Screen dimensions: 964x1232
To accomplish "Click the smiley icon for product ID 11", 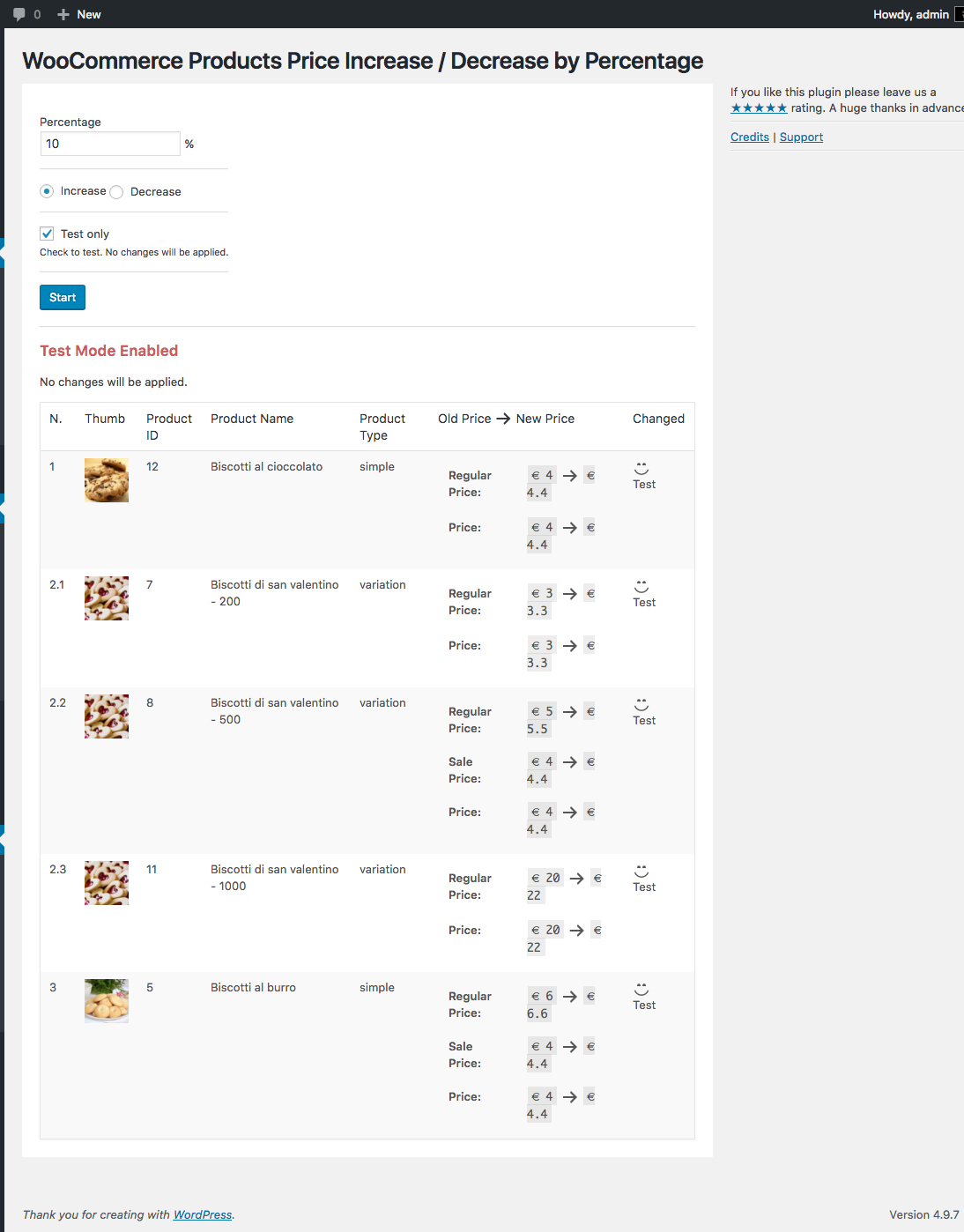I will coord(641,871).
